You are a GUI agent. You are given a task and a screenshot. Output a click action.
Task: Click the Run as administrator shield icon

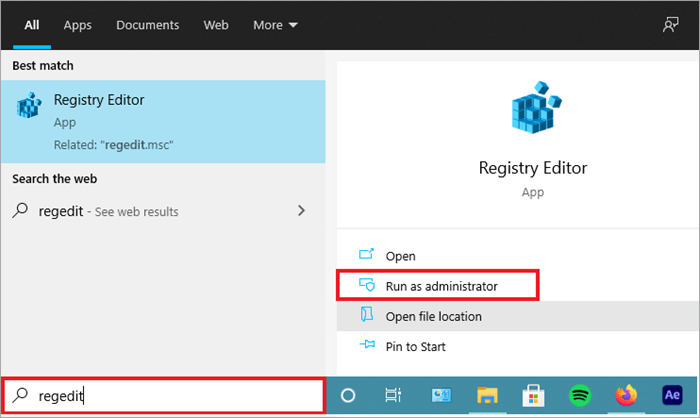[x=367, y=284]
